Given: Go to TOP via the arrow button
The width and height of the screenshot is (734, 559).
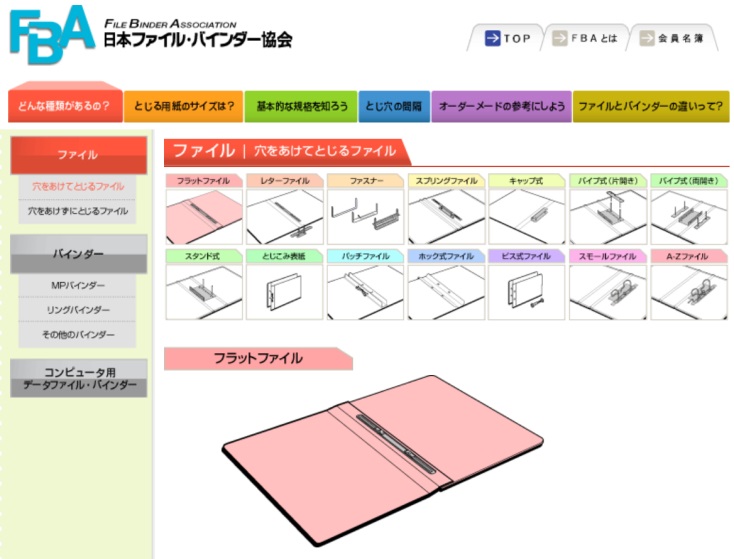Looking at the screenshot, I should tap(507, 39).
